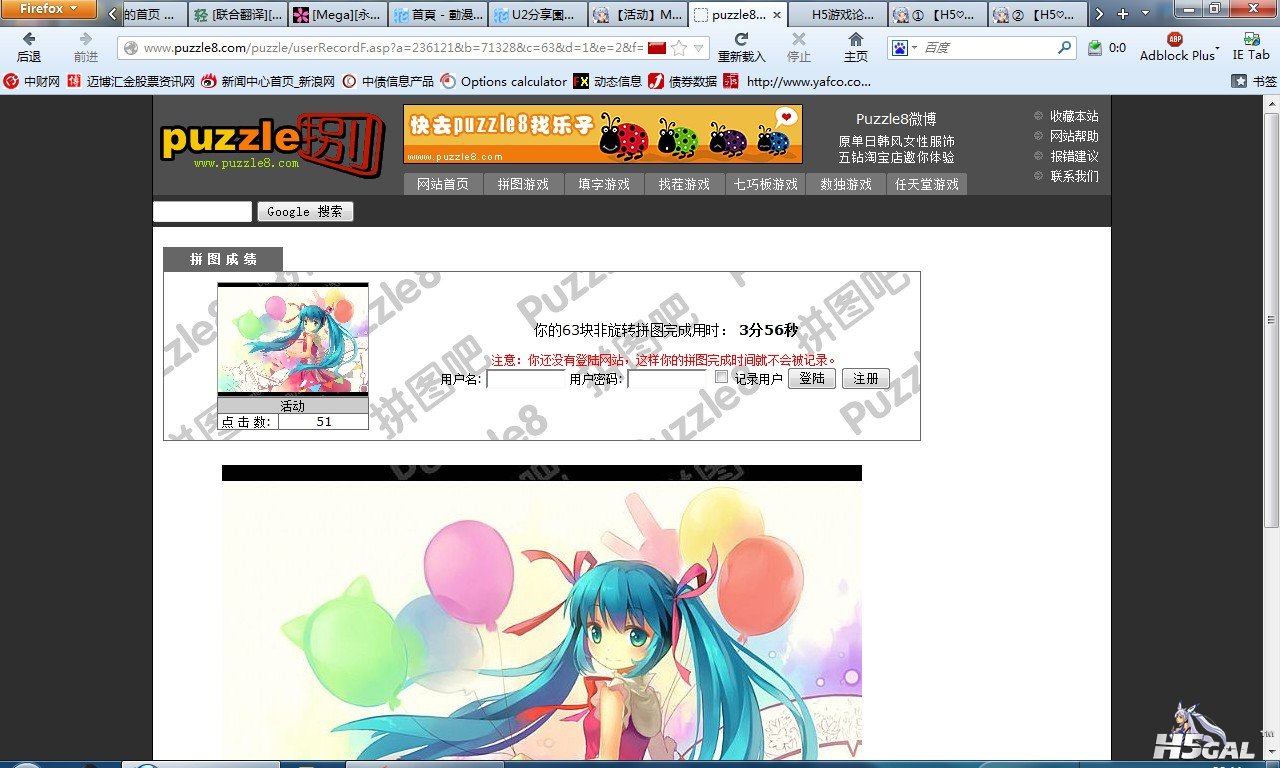
Task: Open the URL history dropdown arrow
Action: 699,48
